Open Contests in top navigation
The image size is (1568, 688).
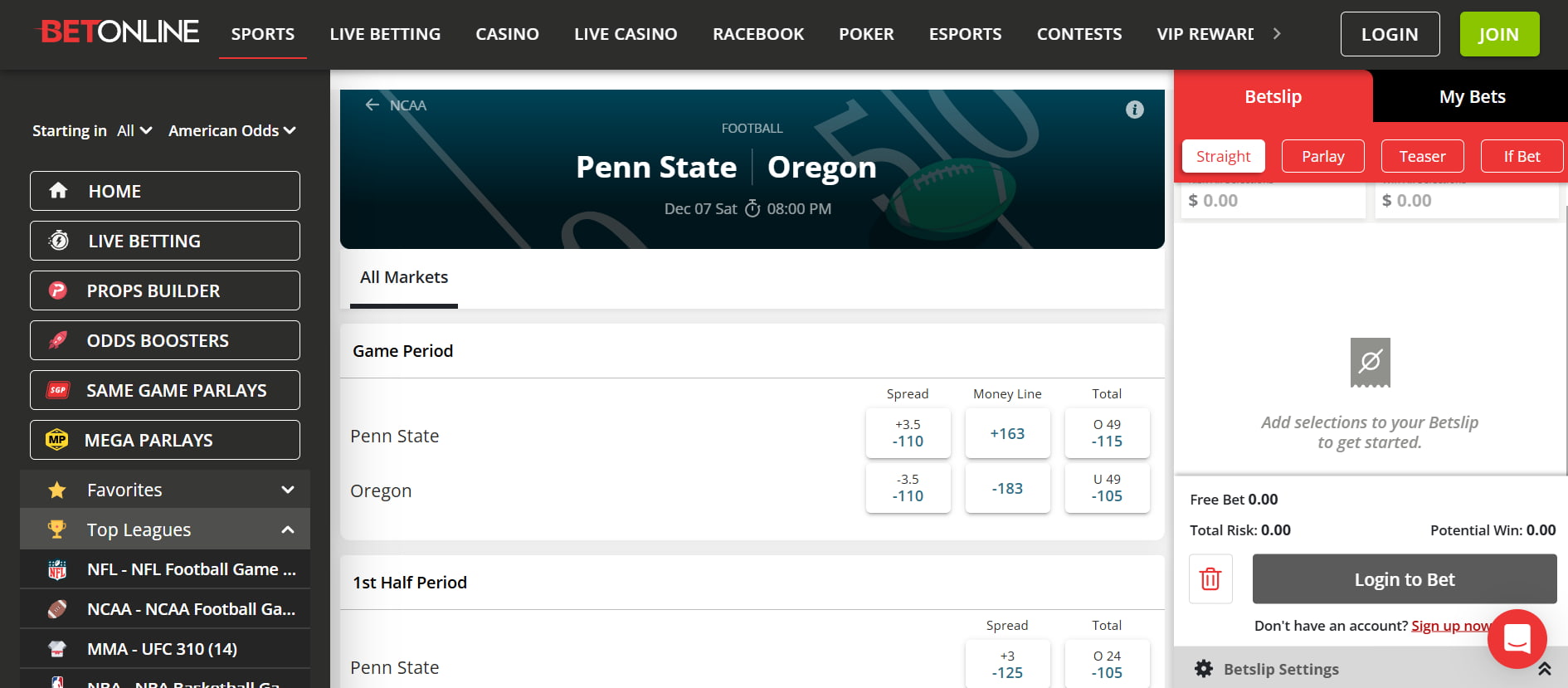point(1079,34)
